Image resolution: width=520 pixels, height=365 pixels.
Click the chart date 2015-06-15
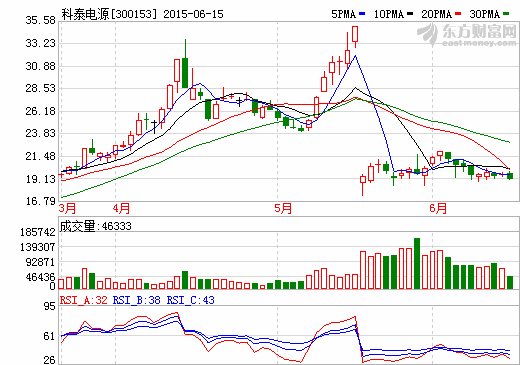click(194, 14)
